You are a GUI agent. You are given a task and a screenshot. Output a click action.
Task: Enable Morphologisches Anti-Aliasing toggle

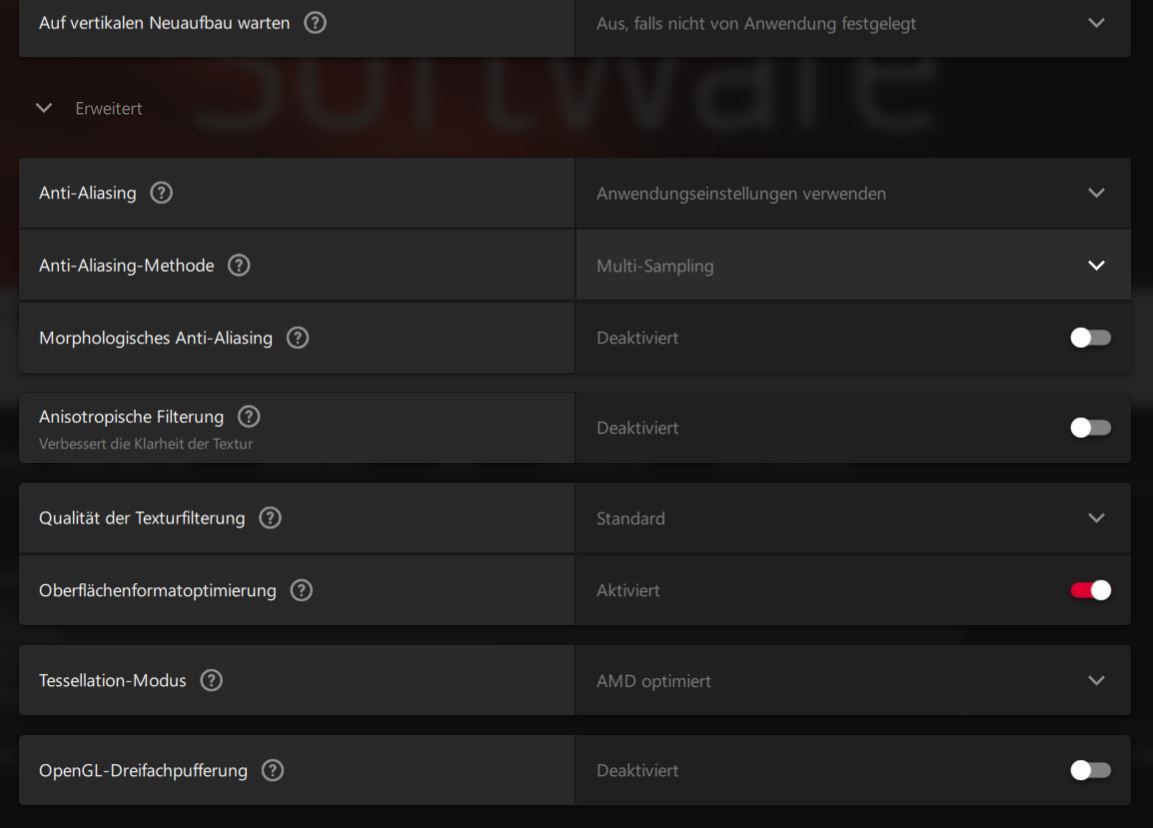click(x=1090, y=338)
